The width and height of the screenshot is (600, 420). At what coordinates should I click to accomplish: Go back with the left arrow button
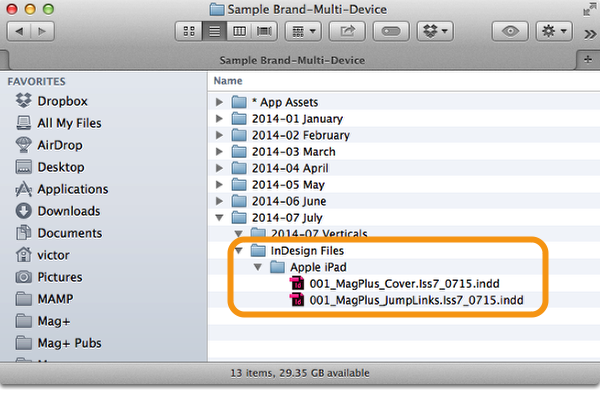click(x=19, y=31)
